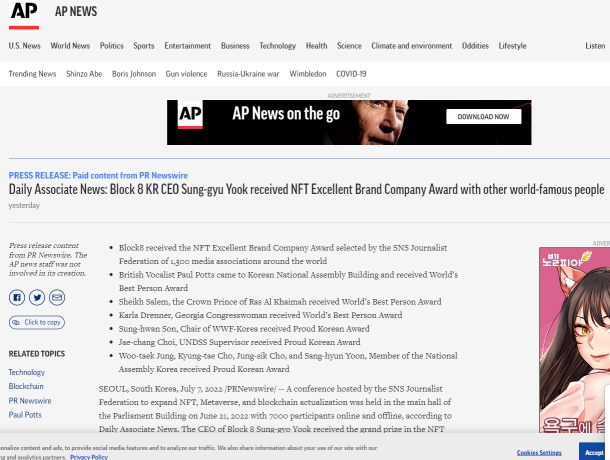This screenshot has height=460, width=610.
Task: Click the Listen link in the header
Action: (595, 46)
